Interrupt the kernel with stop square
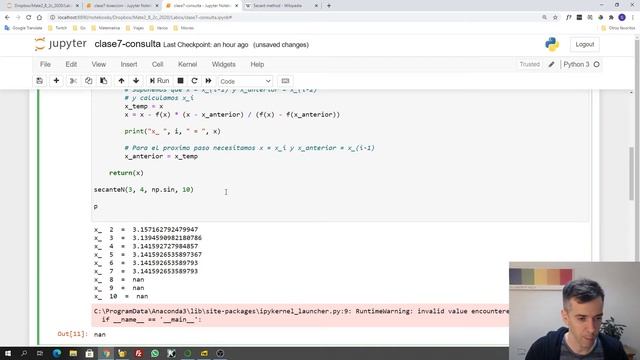 click(x=180, y=81)
